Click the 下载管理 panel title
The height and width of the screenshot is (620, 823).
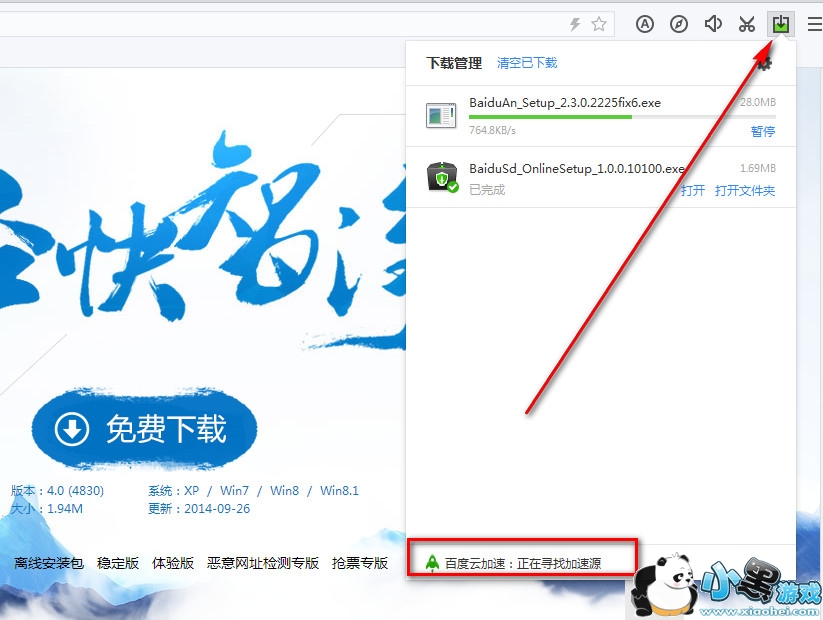[x=454, y=63]
